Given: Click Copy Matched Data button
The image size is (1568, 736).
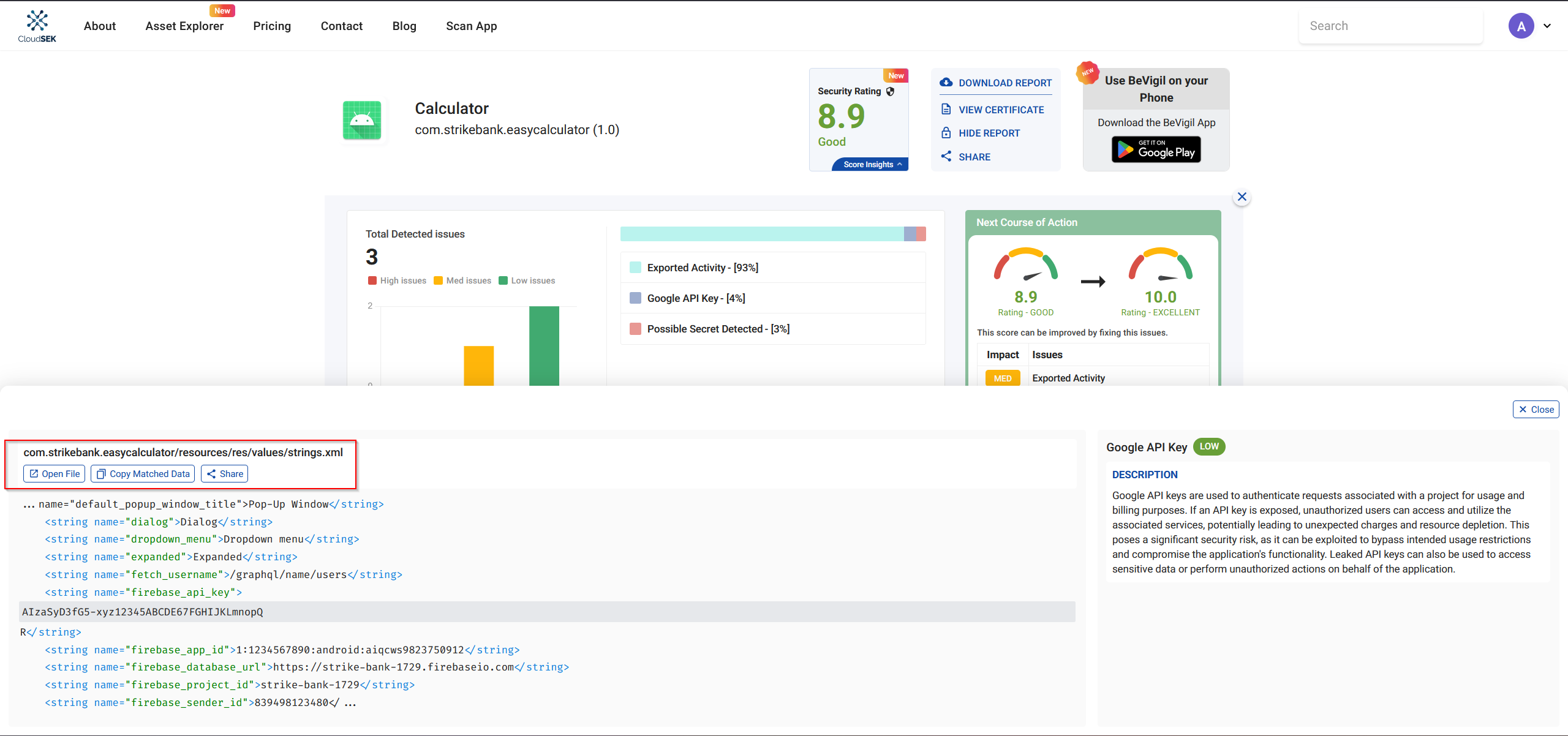Looking at the screenshot, I should [143, 474].
